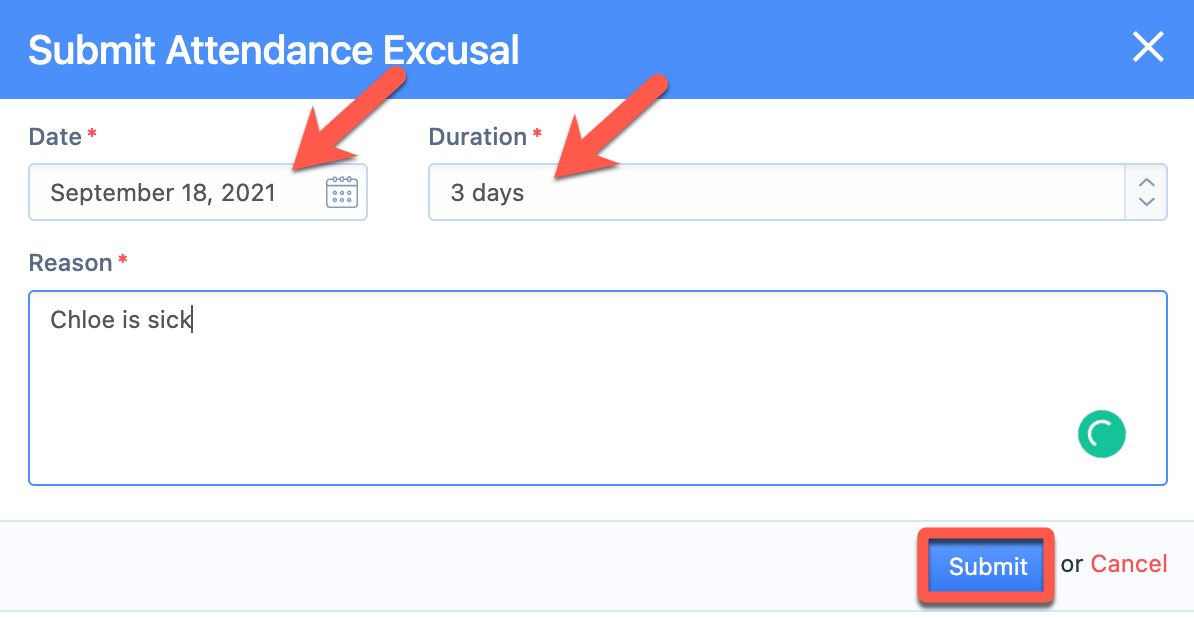Place cursor in the 'Chloe is sick' text

coord(120,321)
